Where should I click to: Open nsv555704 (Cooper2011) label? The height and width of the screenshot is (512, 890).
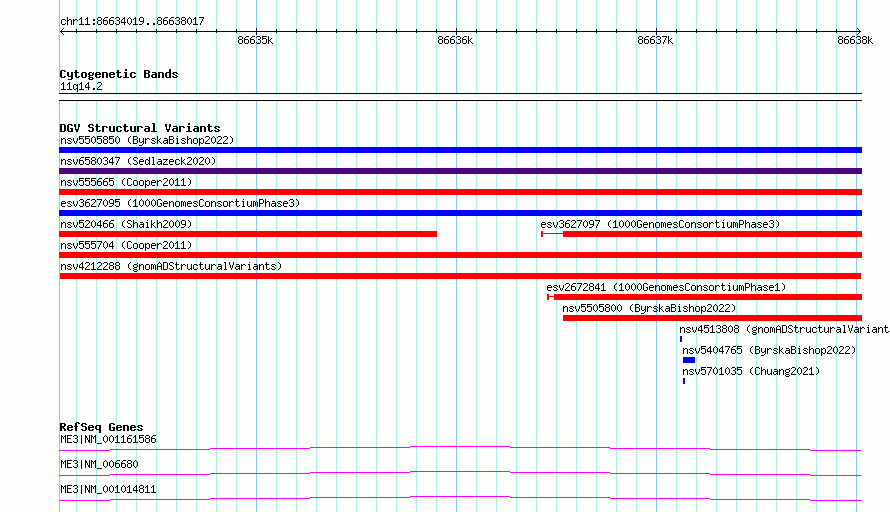(x=126, y=245)
